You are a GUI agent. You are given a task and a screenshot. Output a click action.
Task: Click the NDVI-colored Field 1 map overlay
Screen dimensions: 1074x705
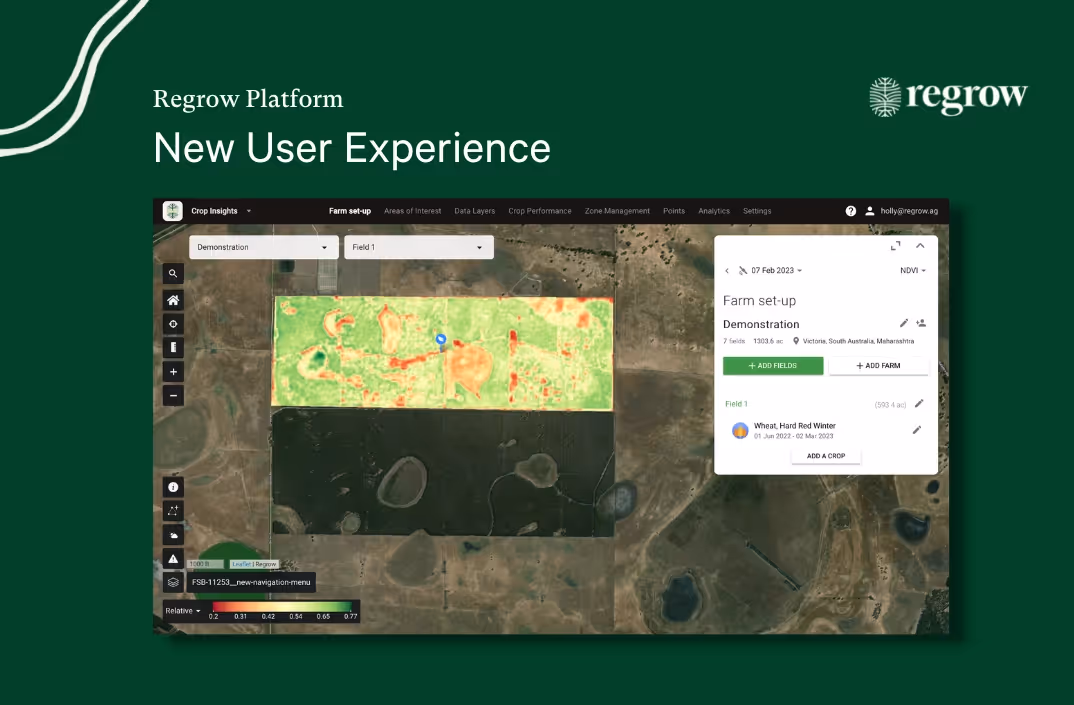click(442, 353)
